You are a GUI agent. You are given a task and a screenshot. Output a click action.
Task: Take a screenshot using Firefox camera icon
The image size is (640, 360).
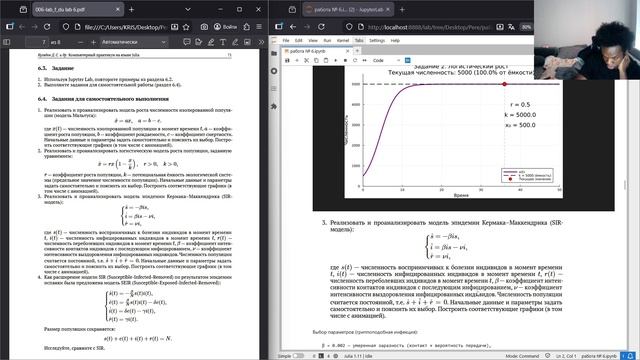pyautogui.click(x=204, y=27)
